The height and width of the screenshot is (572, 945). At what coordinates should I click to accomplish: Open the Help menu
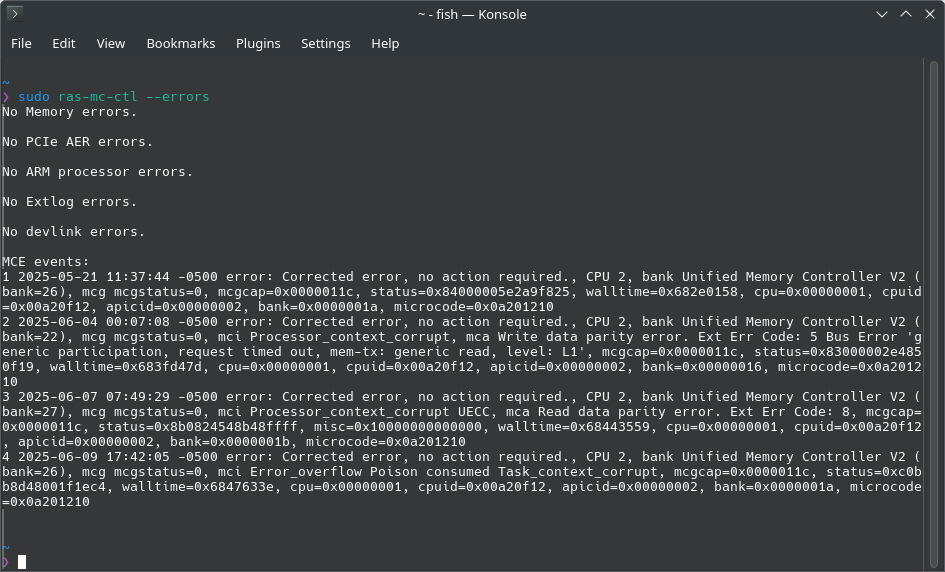(x=385, y=43)
